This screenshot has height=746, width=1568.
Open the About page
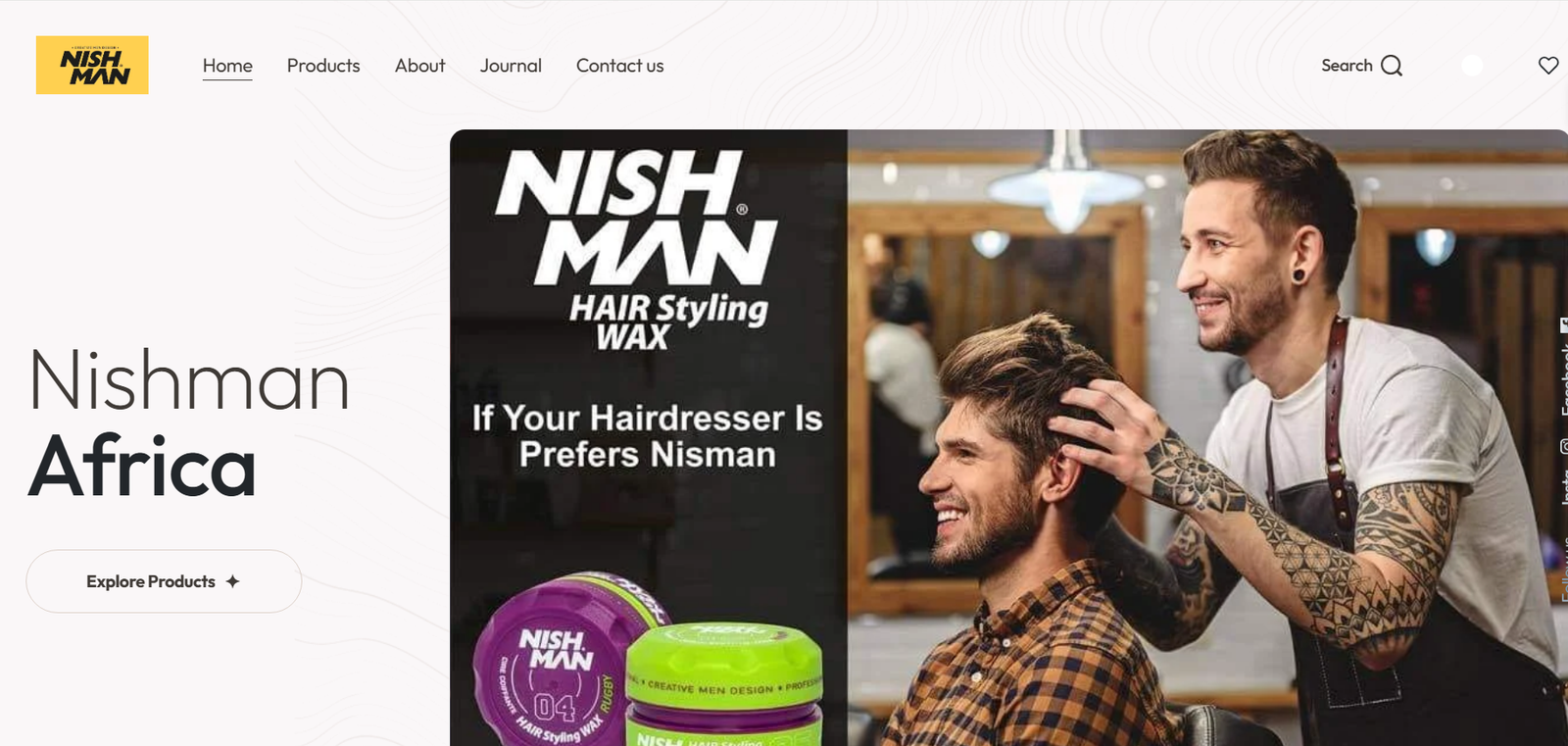419,66
